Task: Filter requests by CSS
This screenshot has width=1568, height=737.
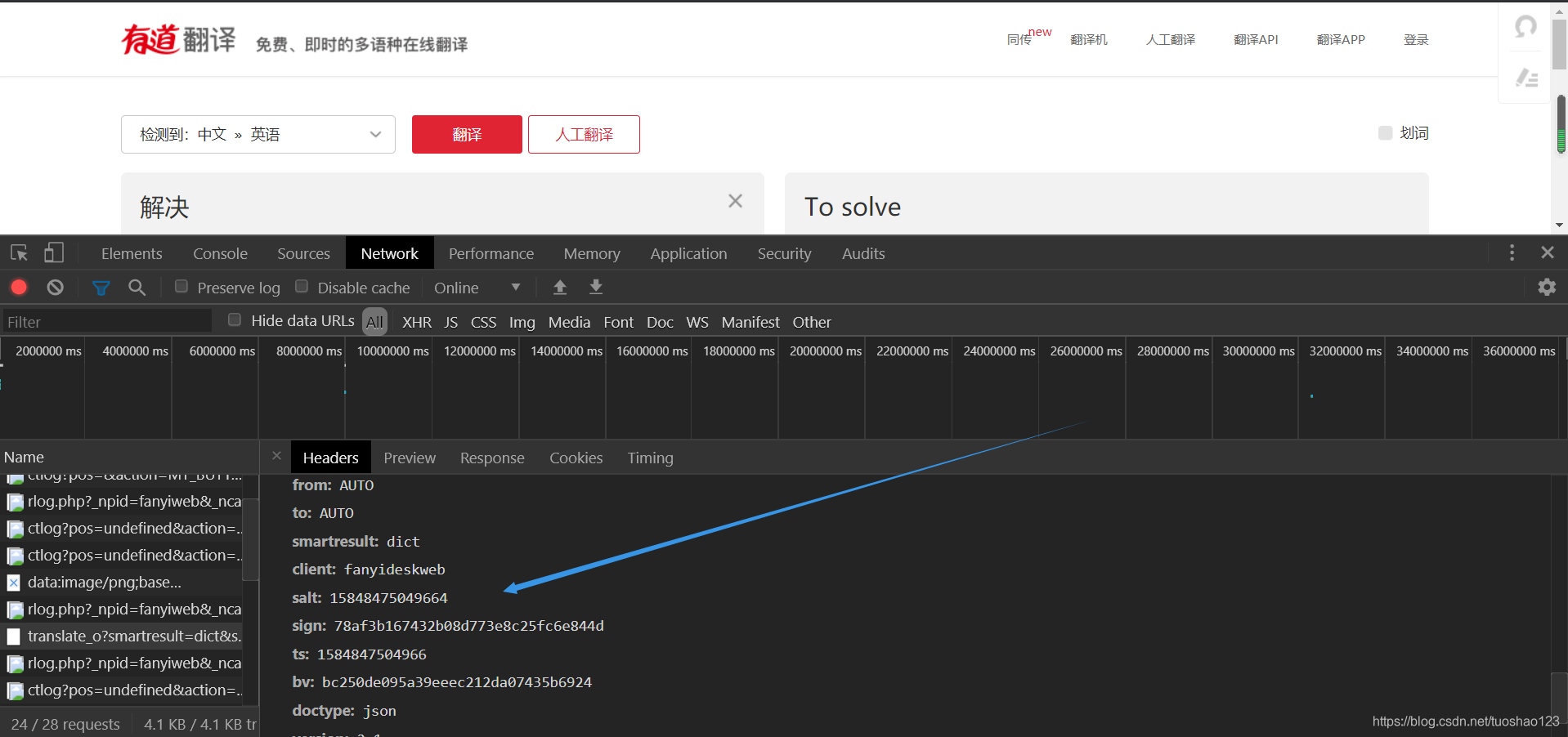Action: tap(483, 322)
